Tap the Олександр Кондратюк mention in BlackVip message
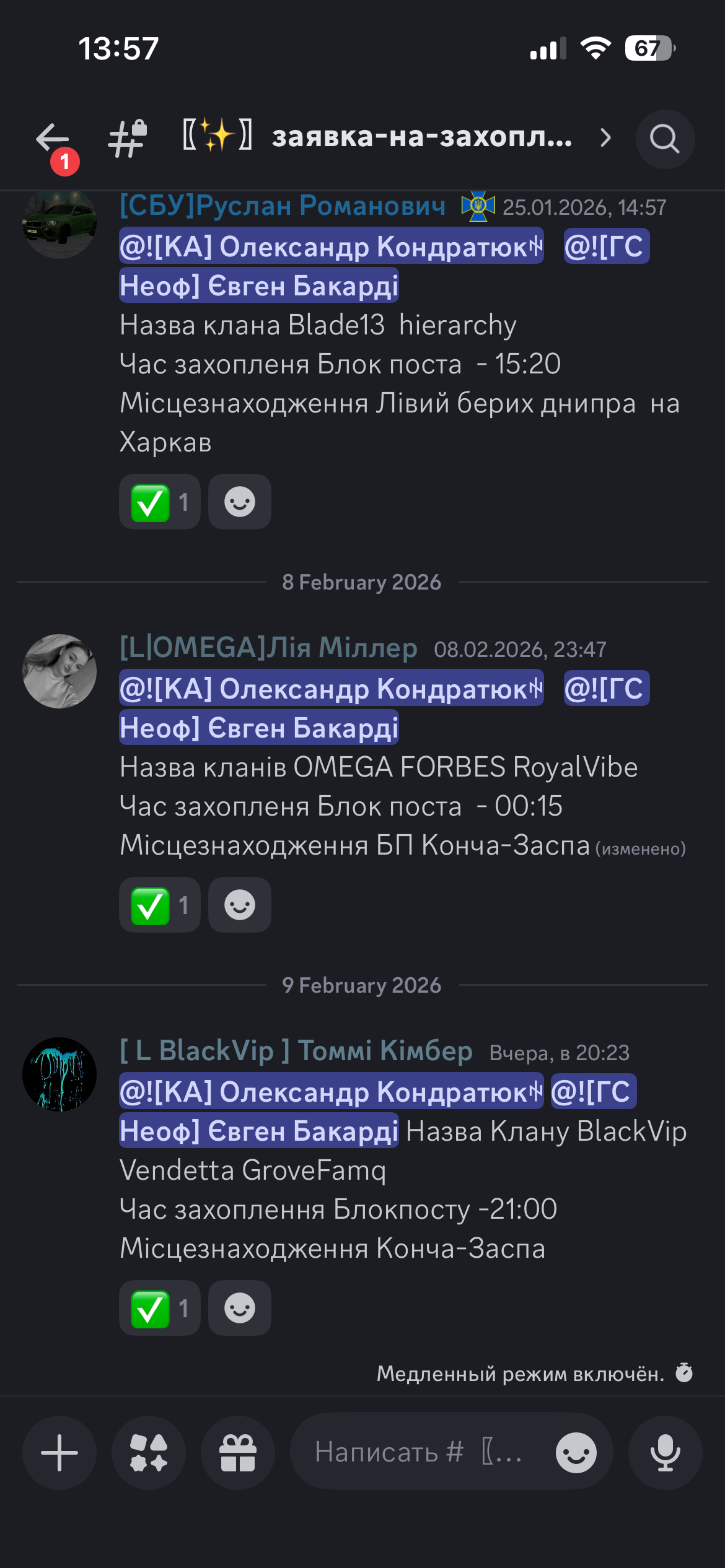The width and height of the screenshot is (725, 1568). coord(332,1091)
